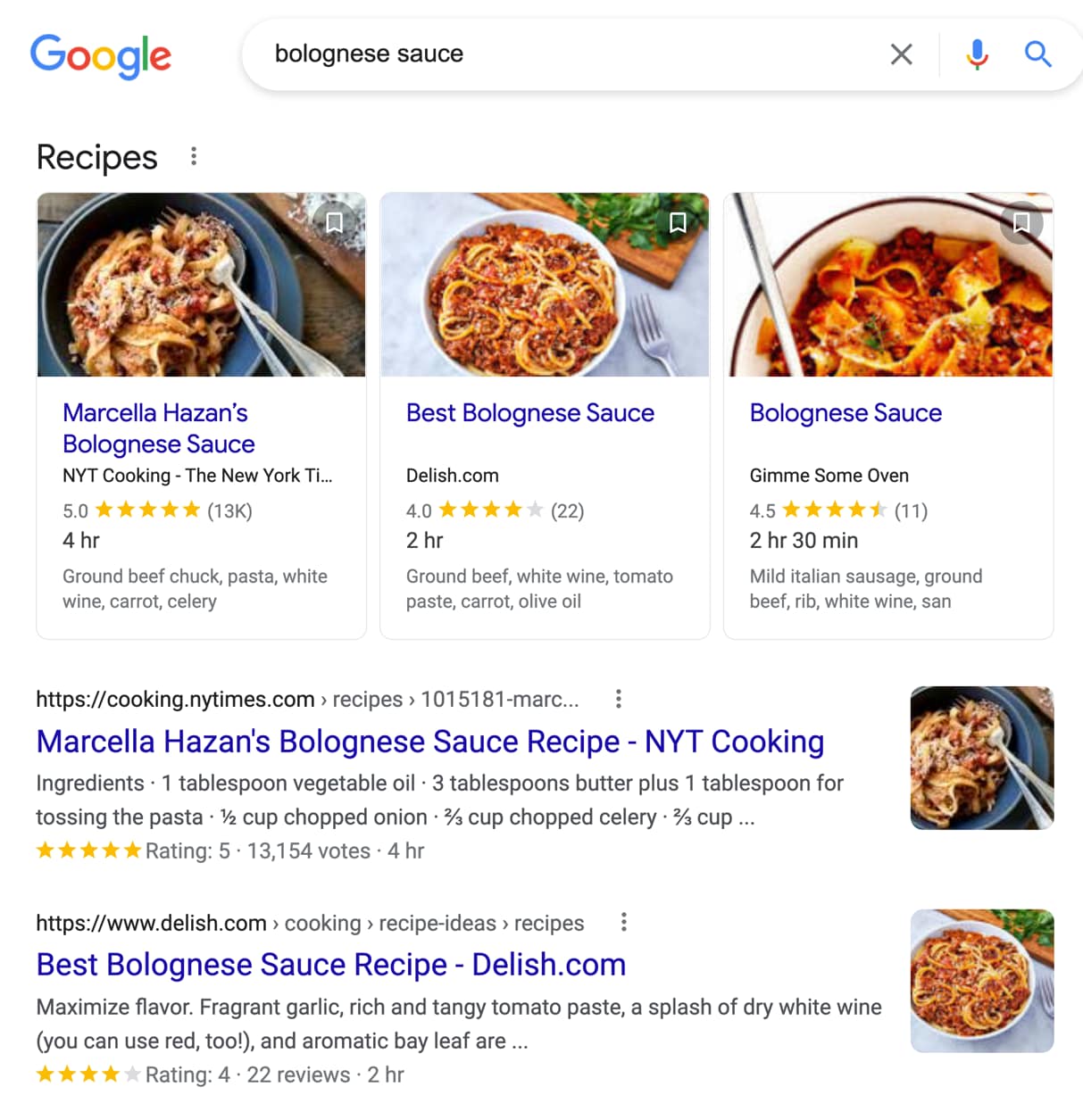Open the Best Bolognese Sauce Recipe Delish link
Screen dimensions: 1083x1120
(330, 964)
